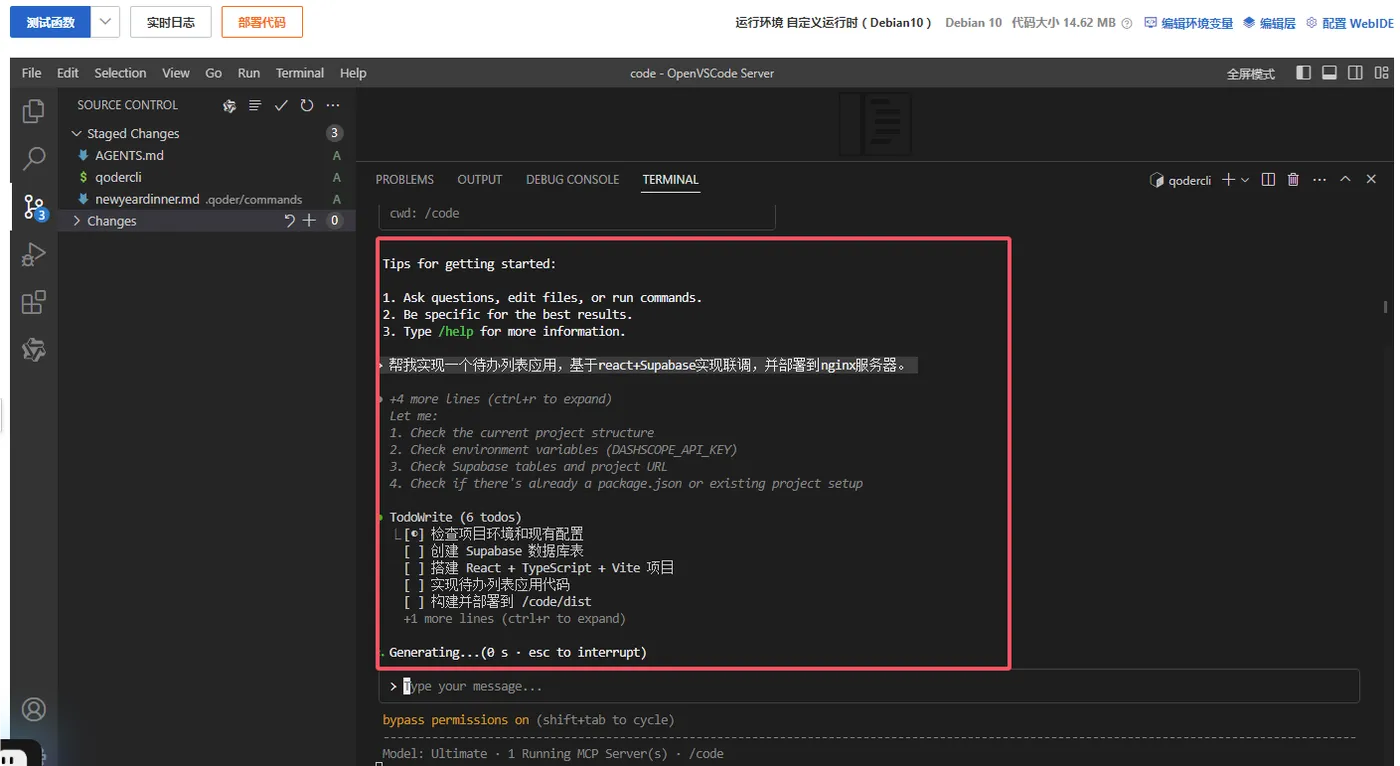The image size is (1400, 766).
Task: Open Source Control more actions ellipsis
Action: pyautogui.click(x=333, y=105)
